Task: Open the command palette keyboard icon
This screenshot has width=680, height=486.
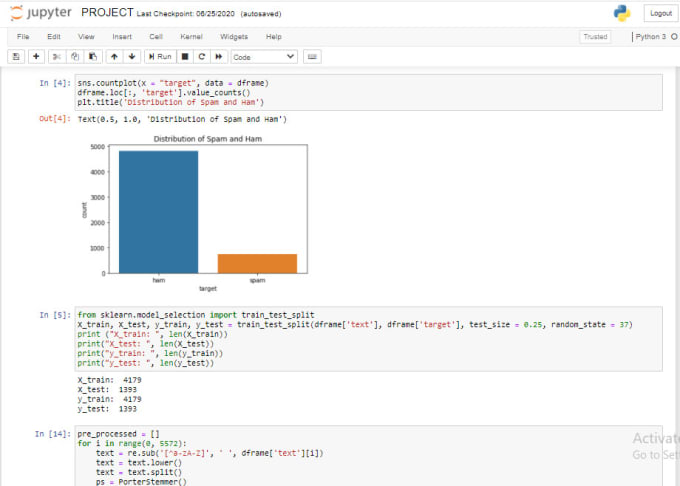Action: point(312,56)
